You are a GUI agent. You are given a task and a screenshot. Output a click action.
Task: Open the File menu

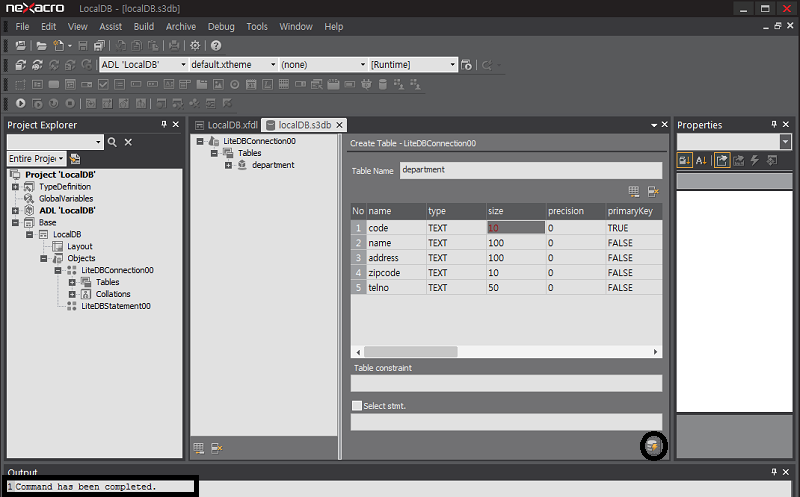pos(22,27)
